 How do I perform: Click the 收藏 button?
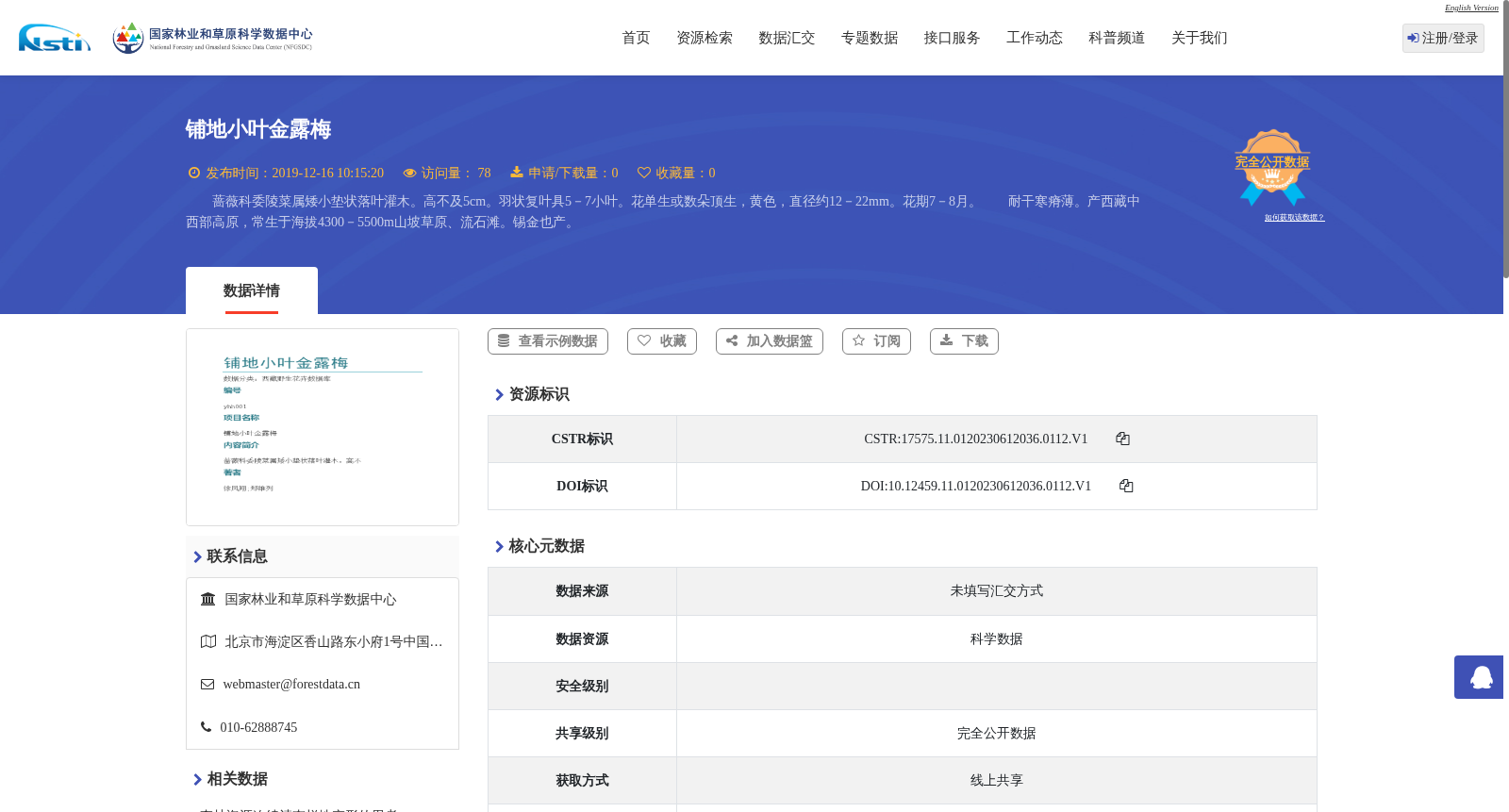(662, 341)
